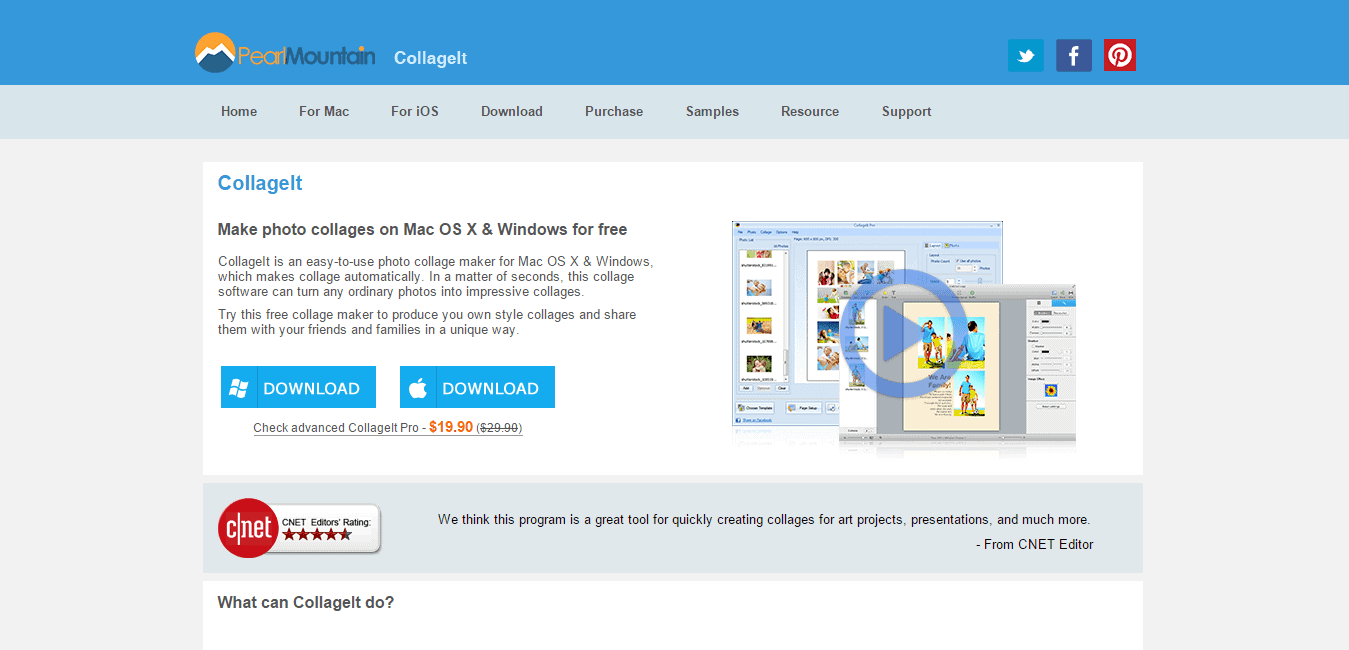1349x650 pixels.
Task: Open the Pinterest social icon
Action: (1120, 55)
